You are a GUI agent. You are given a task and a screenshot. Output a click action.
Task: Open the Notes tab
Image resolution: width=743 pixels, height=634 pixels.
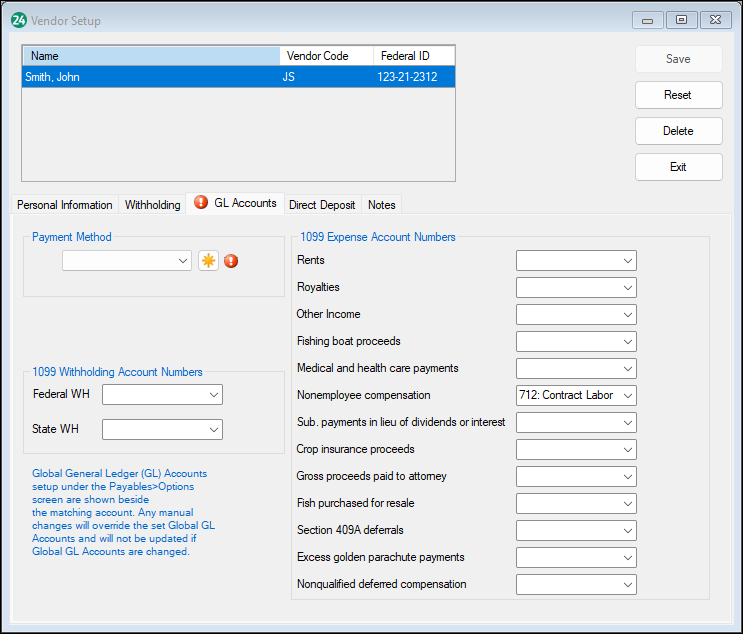[x=382, y=205]
